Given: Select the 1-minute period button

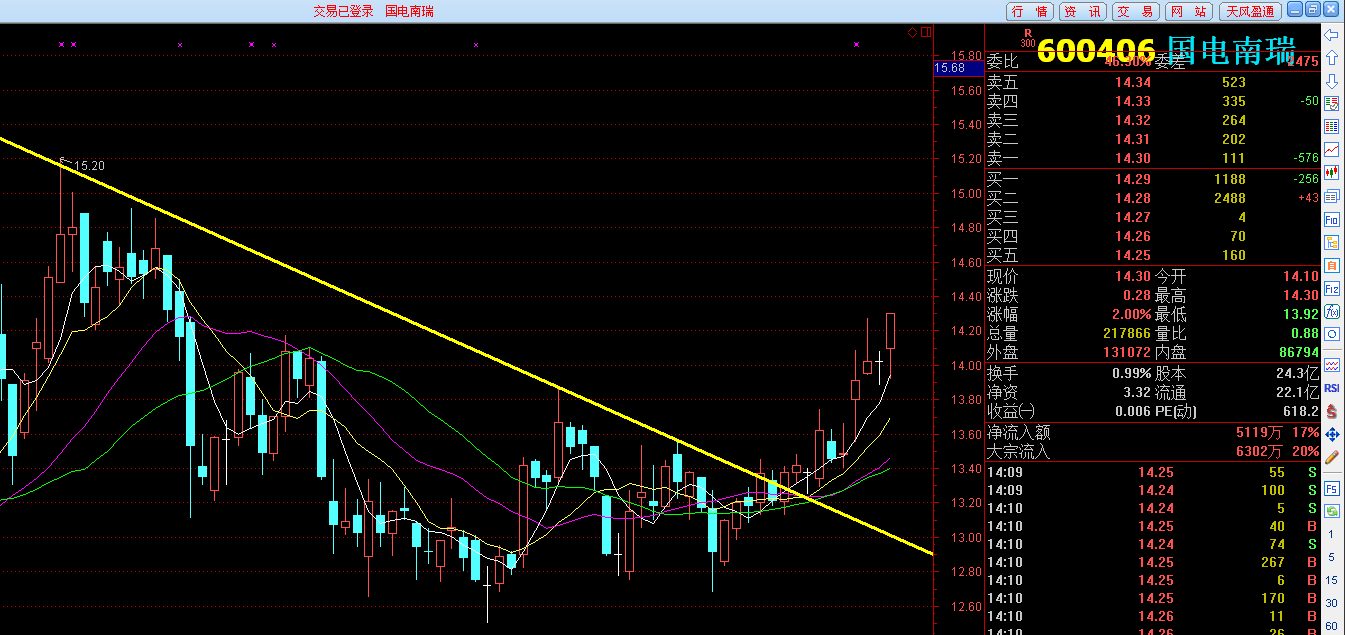Looking at the screenshot, I should [1331, 536].
